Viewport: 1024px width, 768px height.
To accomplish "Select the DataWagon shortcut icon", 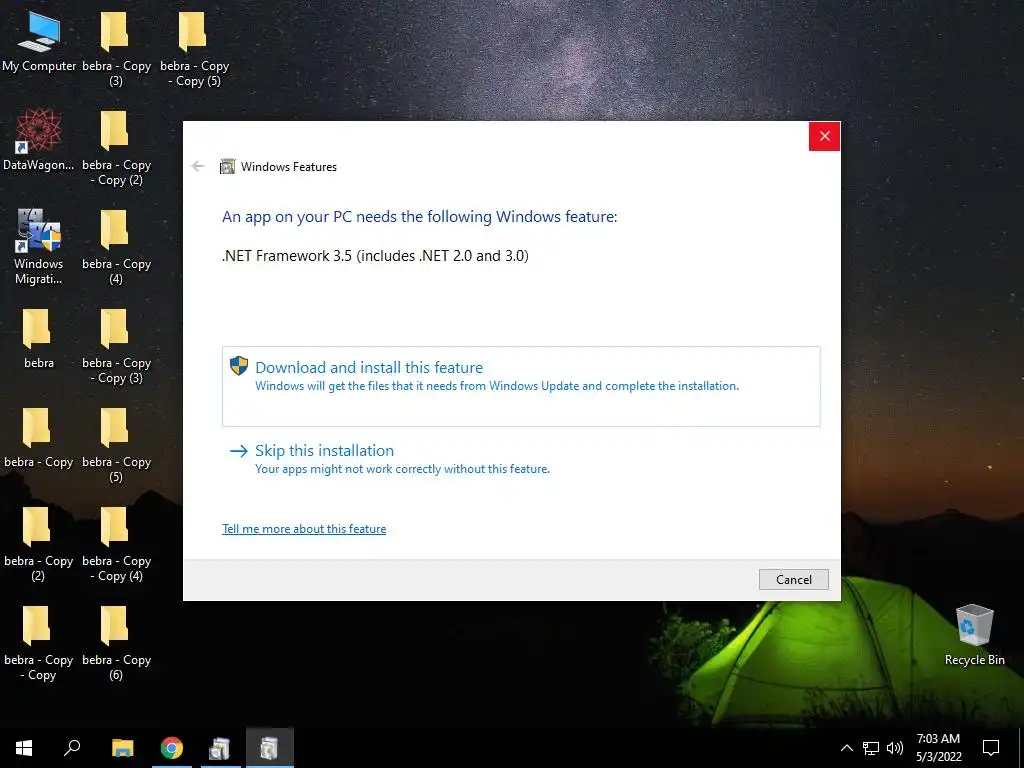I will tap(39, 139).
